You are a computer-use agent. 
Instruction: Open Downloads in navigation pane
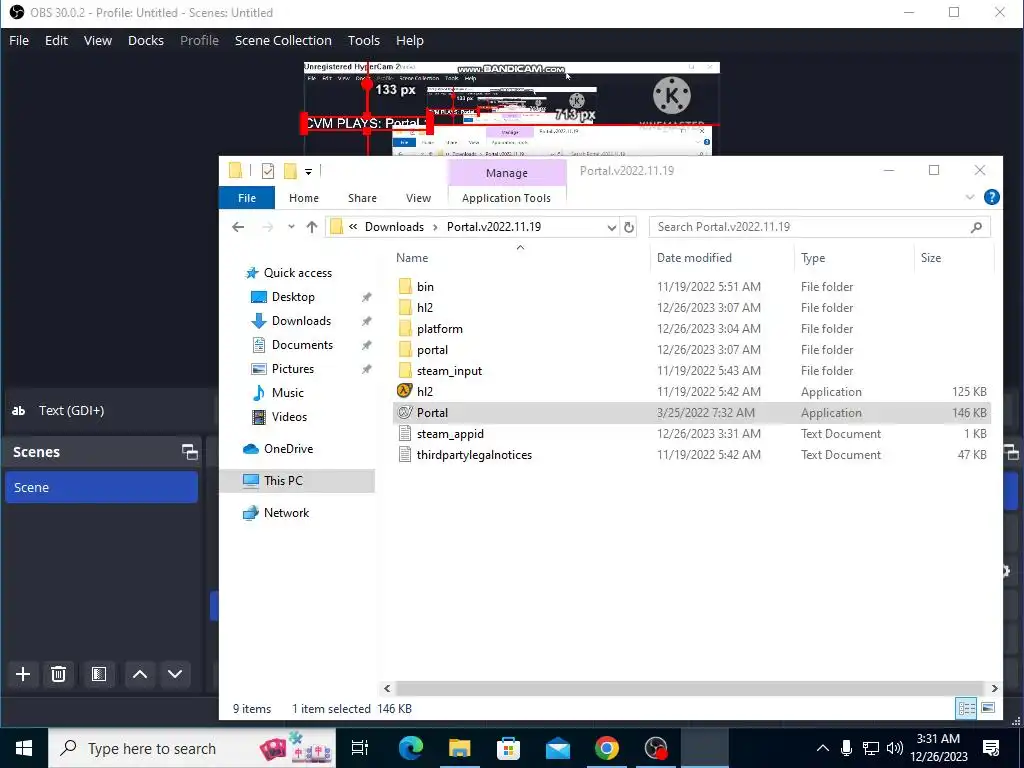[301, 321]
